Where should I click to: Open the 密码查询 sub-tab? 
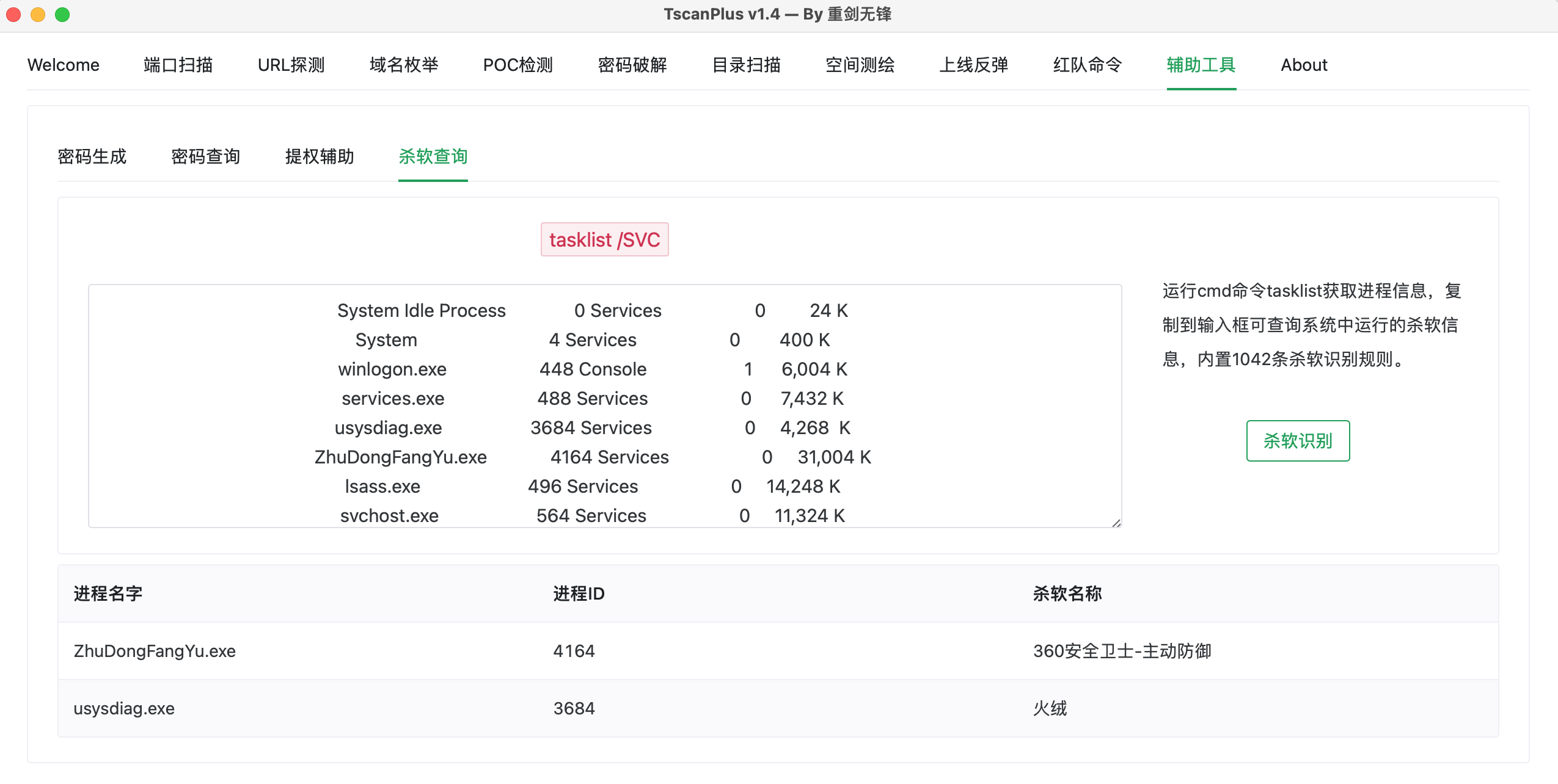tap(205, 156)
